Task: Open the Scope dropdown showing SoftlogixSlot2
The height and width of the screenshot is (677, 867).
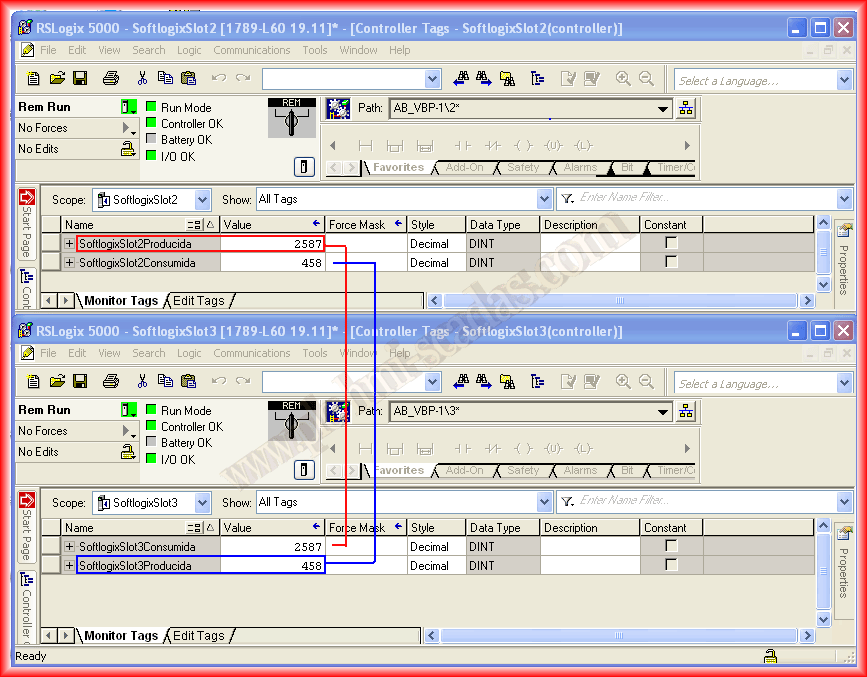Action: coord(202,200)
